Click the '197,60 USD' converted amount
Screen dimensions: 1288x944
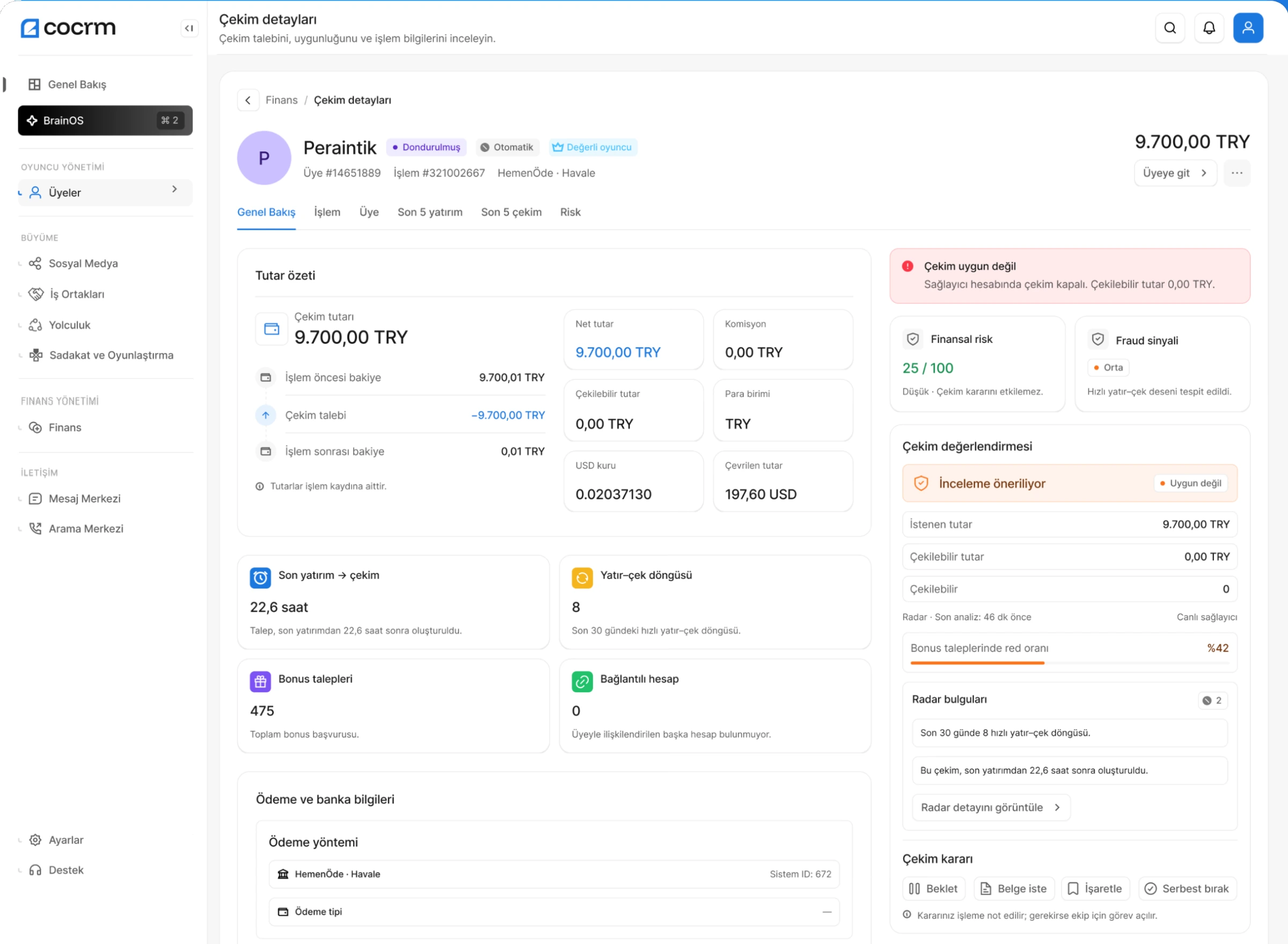pyautogui.click(x=760, y=494)
